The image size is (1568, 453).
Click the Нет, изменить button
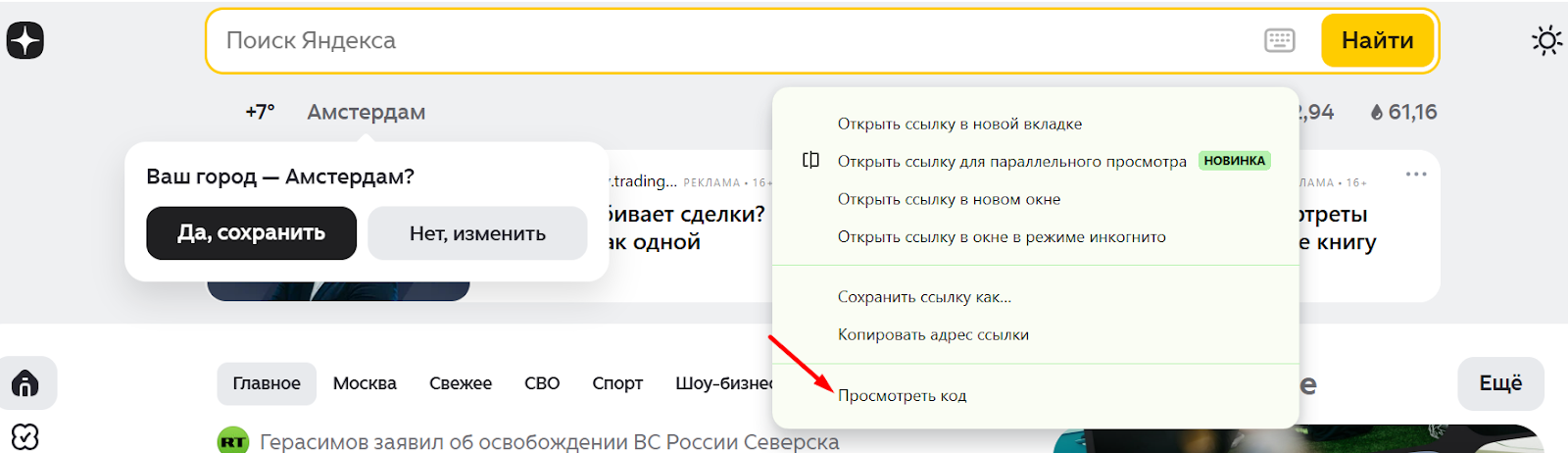pos(477,233)
